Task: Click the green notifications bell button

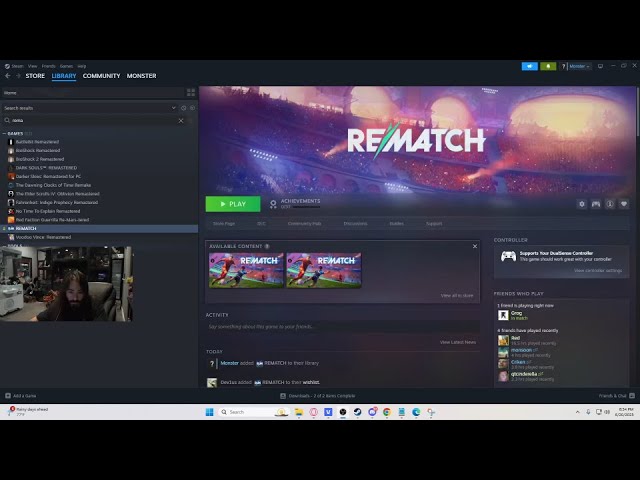Action: pyautogui.click(x=548, y=66)
